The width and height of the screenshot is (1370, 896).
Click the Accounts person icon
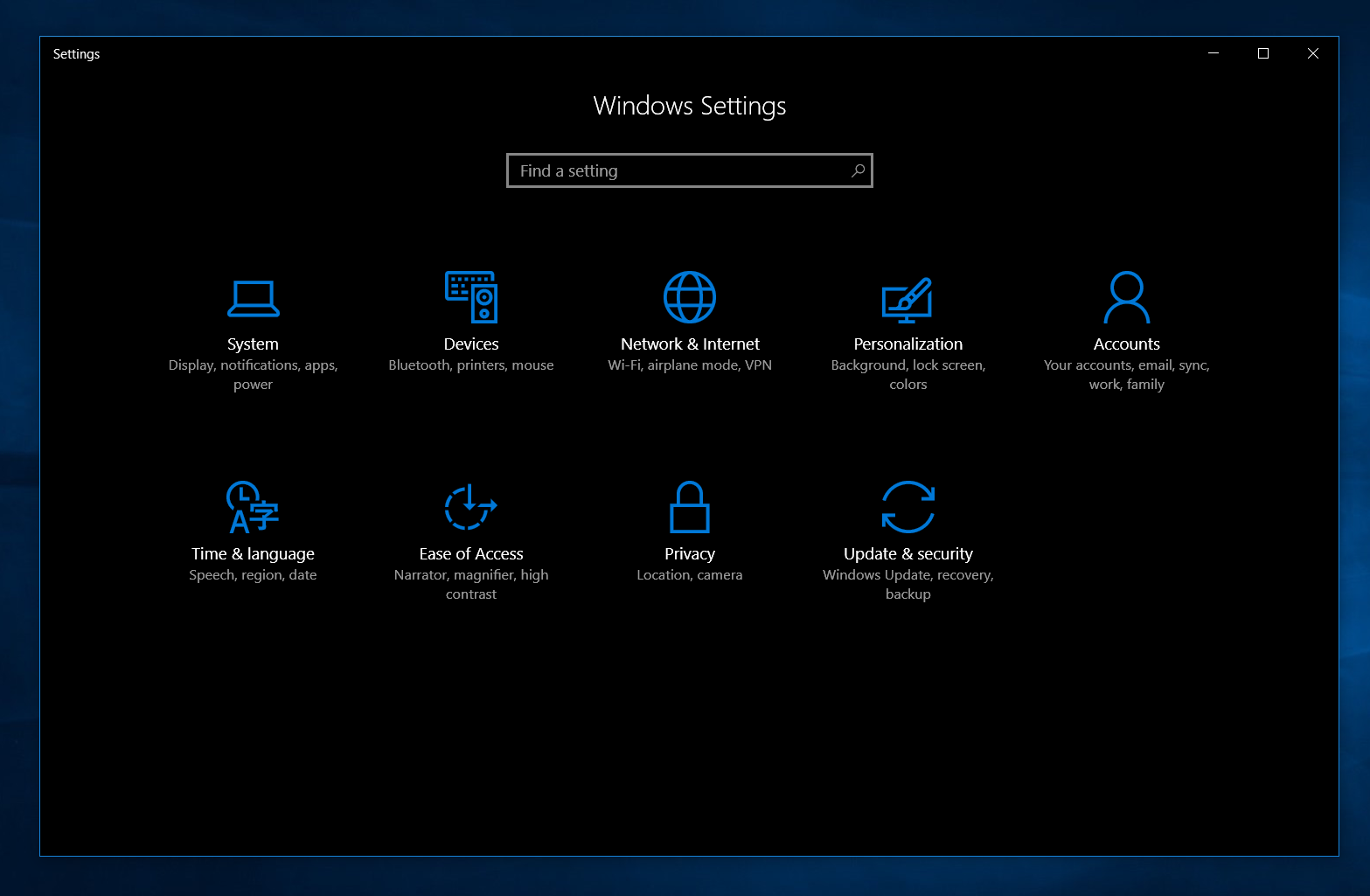(1127, 297)
